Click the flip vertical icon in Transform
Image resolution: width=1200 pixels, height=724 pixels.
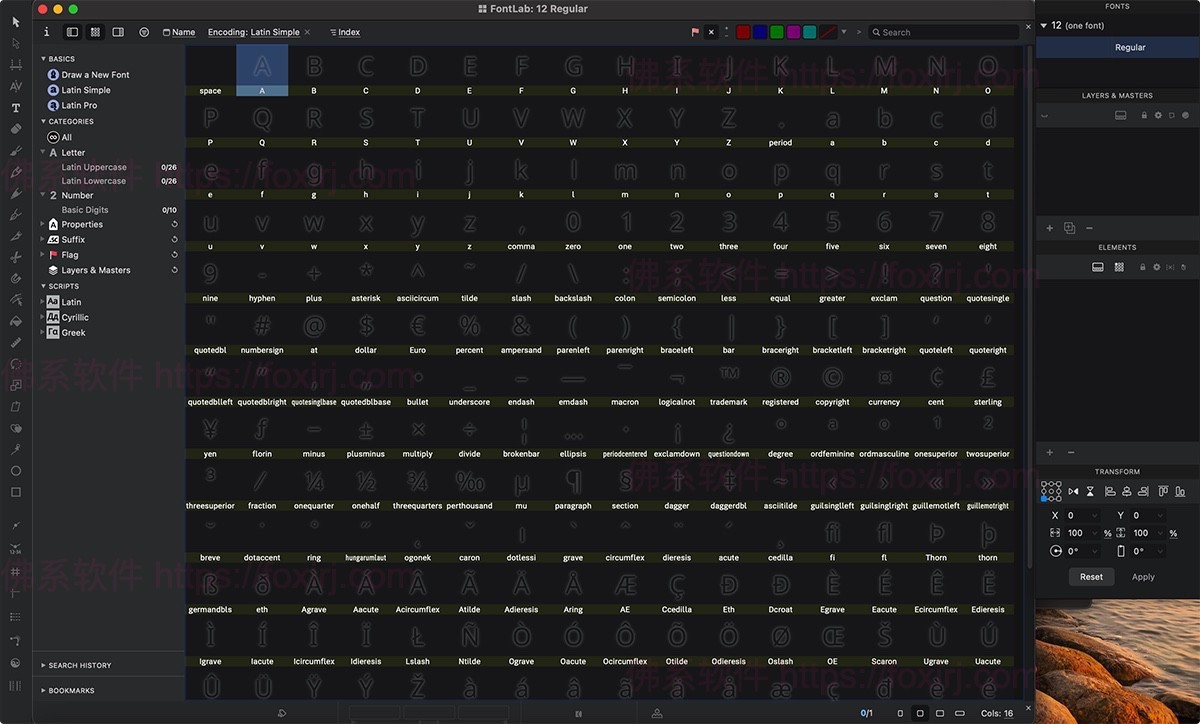pyautogui.click(x=1091, y=492)
